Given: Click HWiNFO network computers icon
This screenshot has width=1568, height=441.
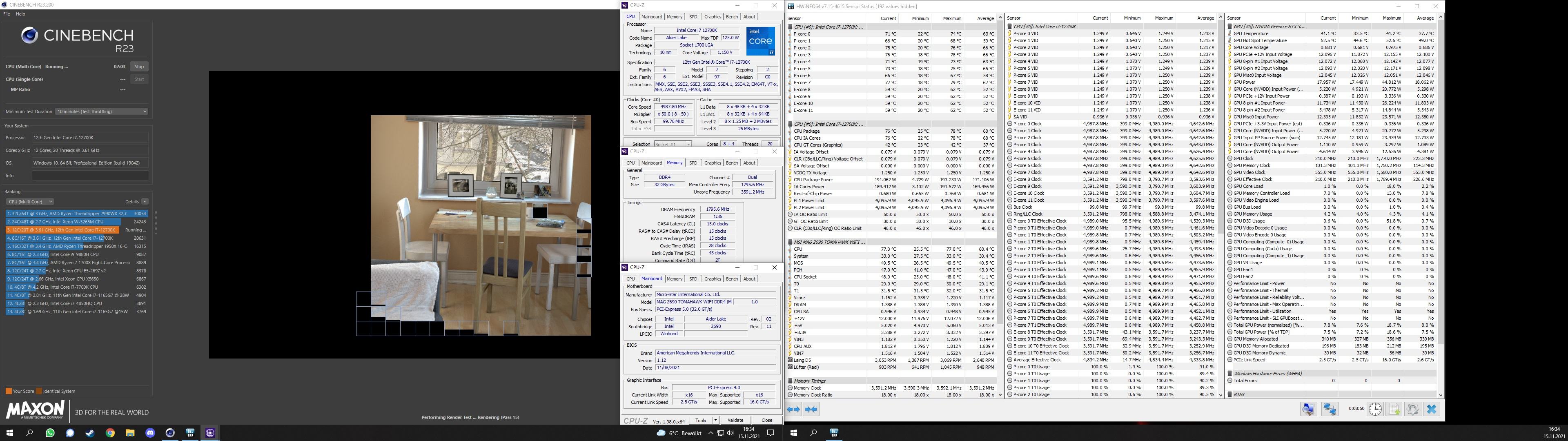Looking at the screenshot, I should (x=1330, y=409).
